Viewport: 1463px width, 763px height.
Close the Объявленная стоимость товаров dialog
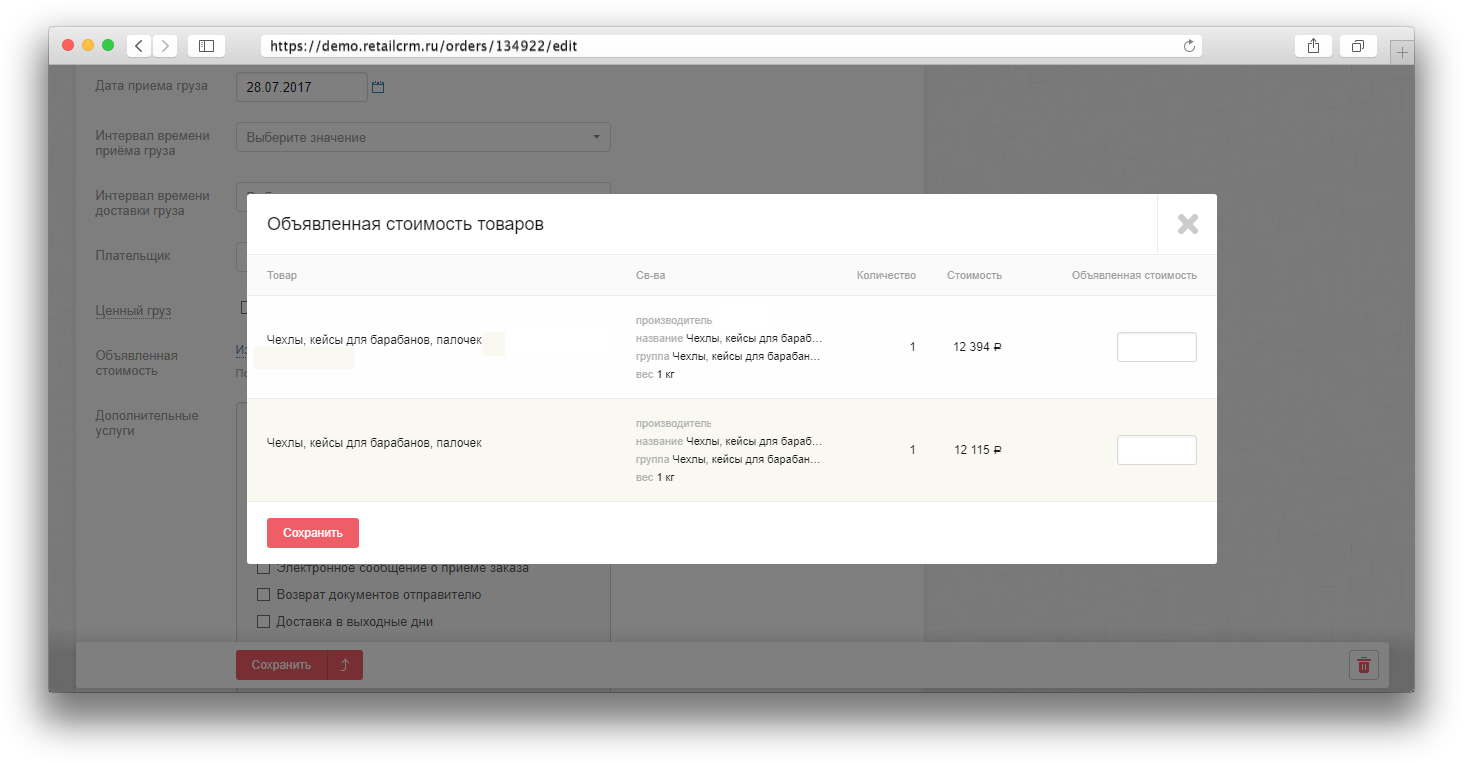[x=1187, y=224]
